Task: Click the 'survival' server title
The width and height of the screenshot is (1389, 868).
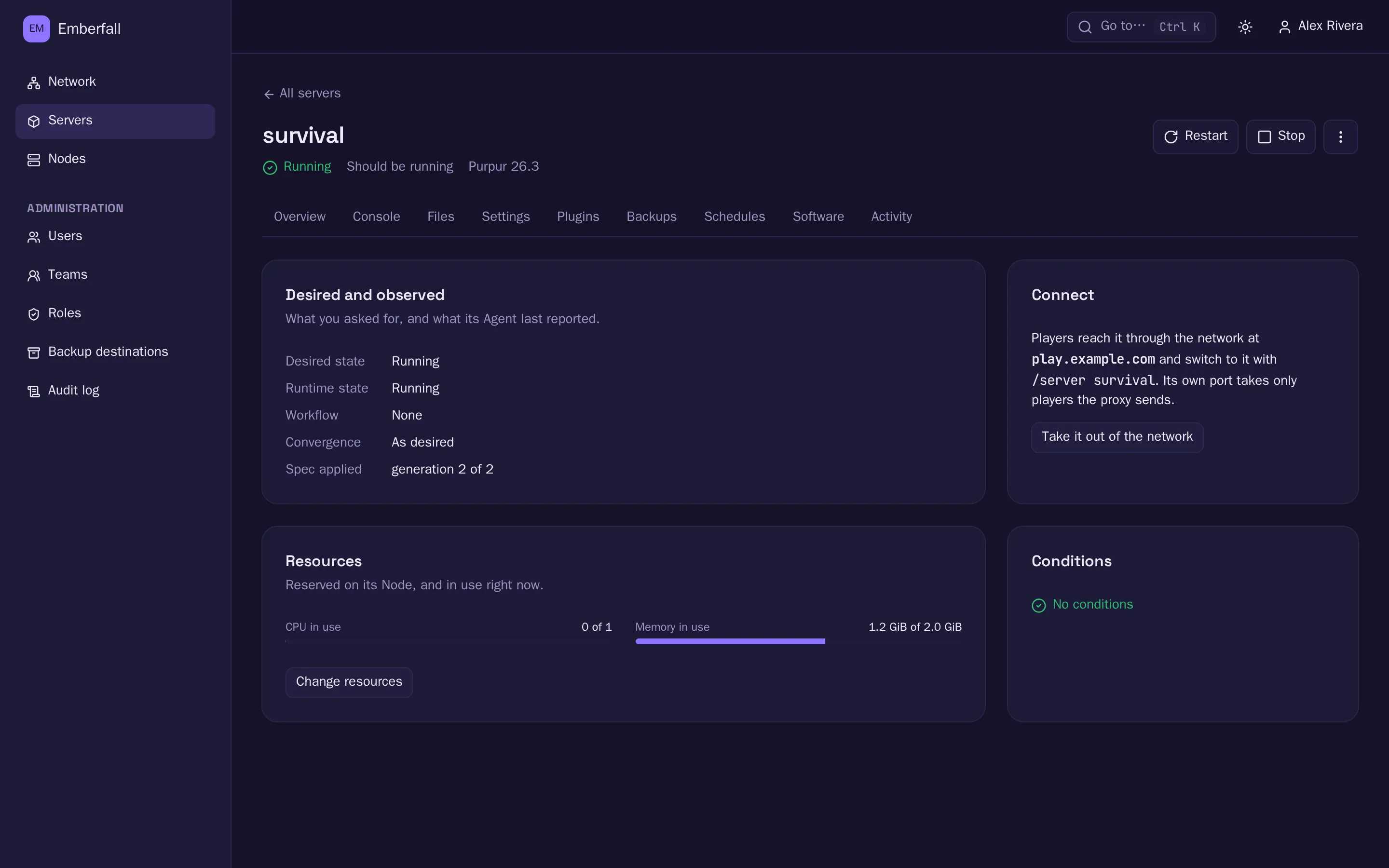Action: point(304,136)
